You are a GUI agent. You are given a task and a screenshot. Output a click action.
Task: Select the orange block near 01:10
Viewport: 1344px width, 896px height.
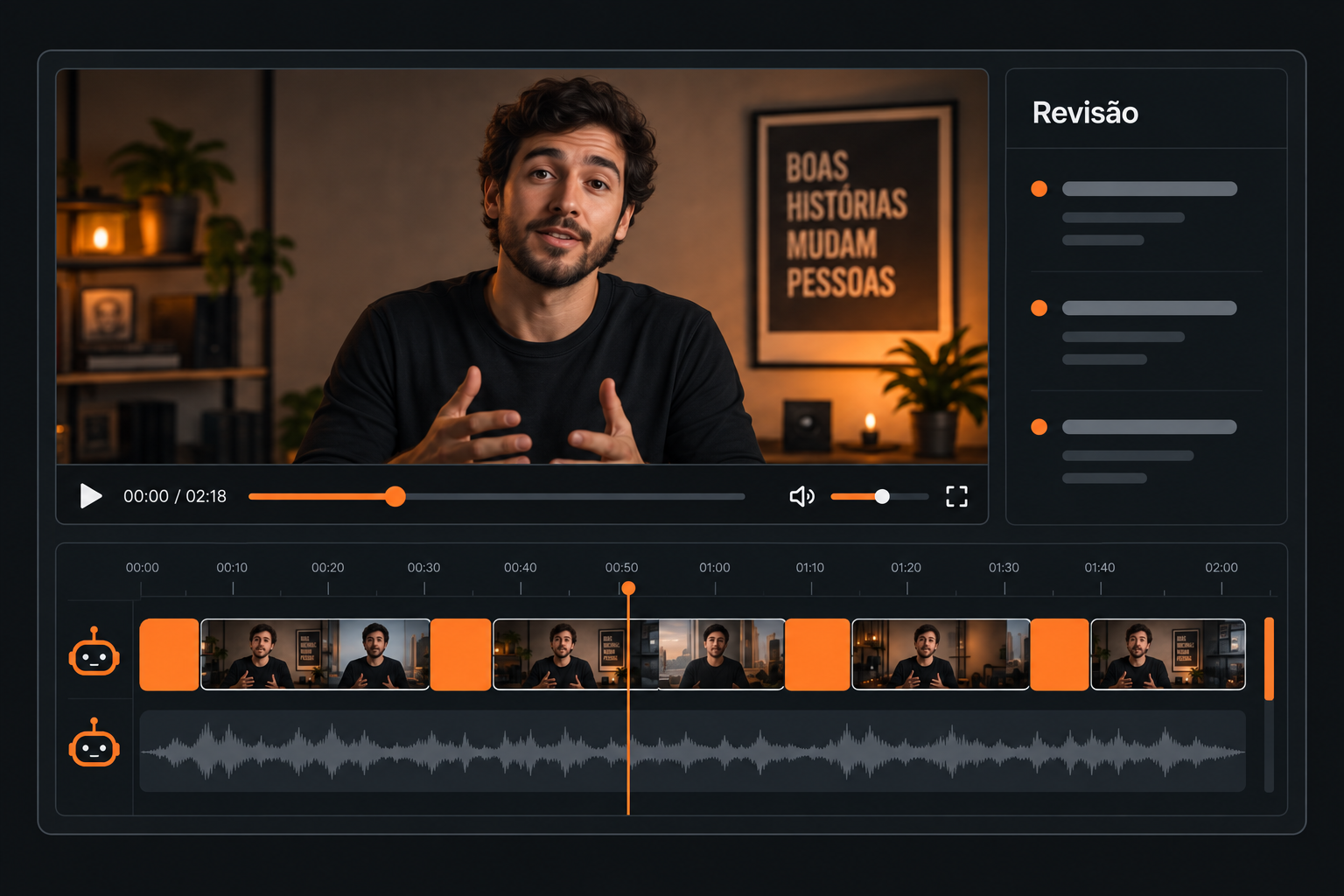click(x=817, y=654)
